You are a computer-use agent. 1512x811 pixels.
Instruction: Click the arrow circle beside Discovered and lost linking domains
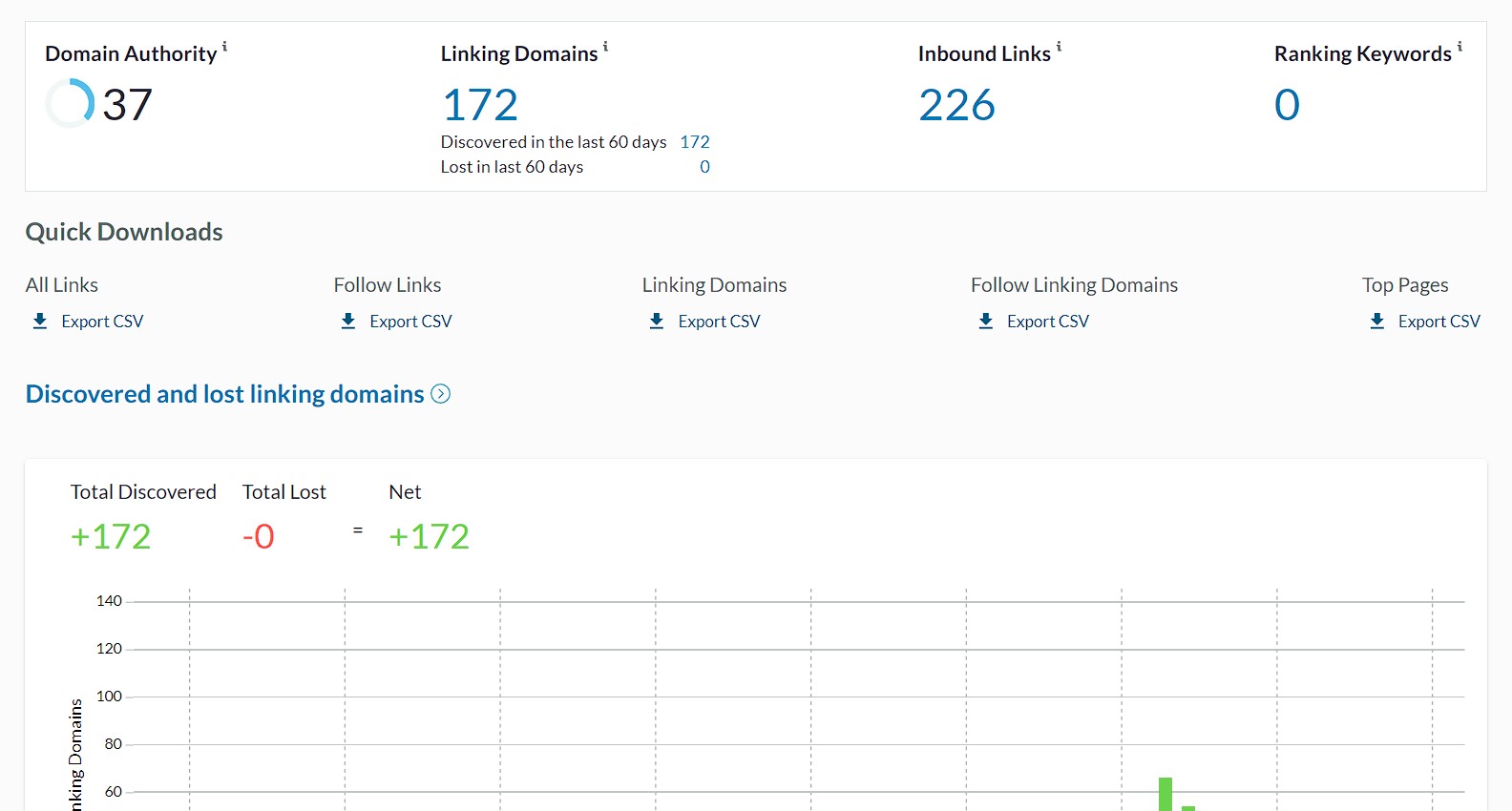pos(441,394)
